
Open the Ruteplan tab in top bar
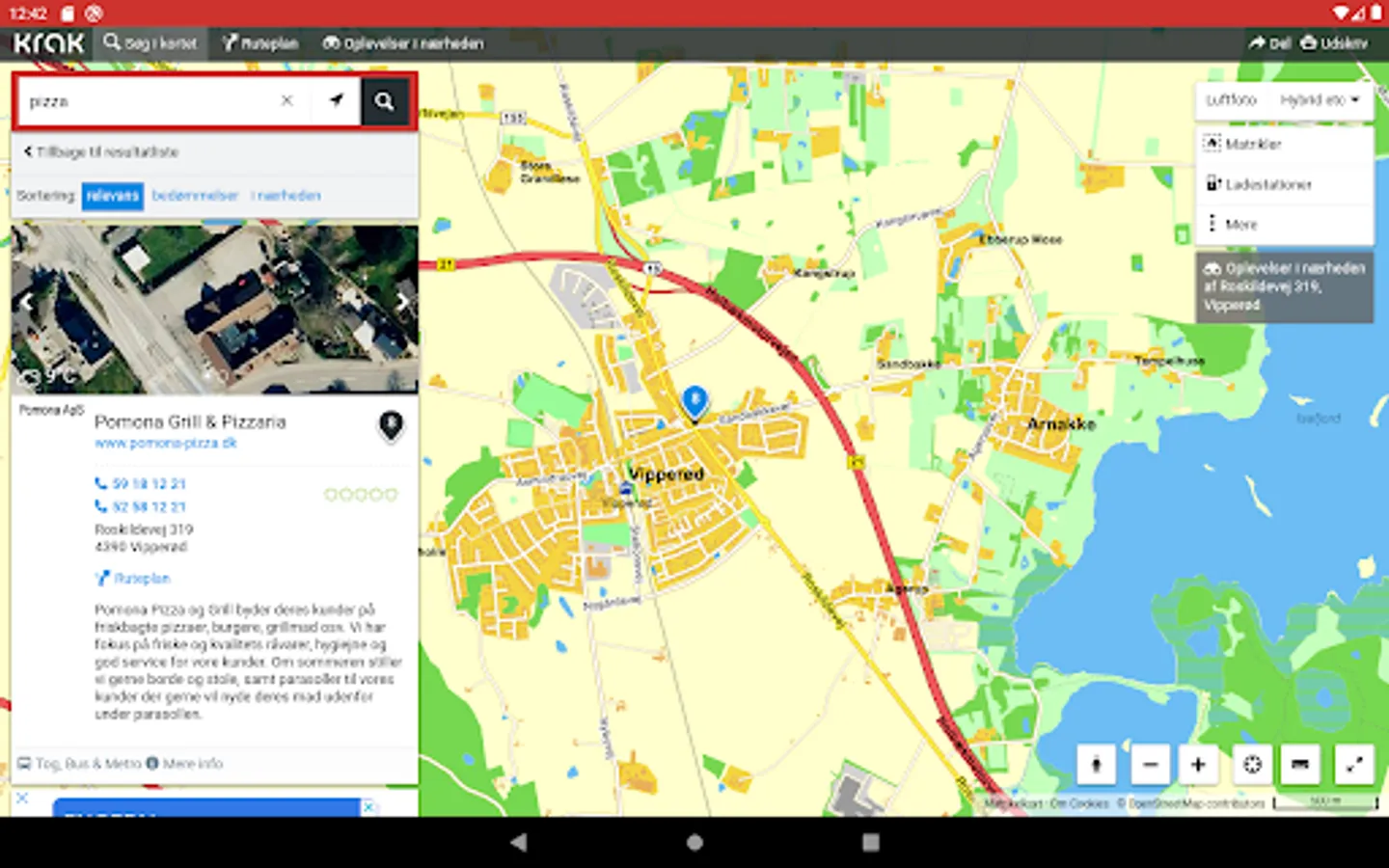click(260, 43)
